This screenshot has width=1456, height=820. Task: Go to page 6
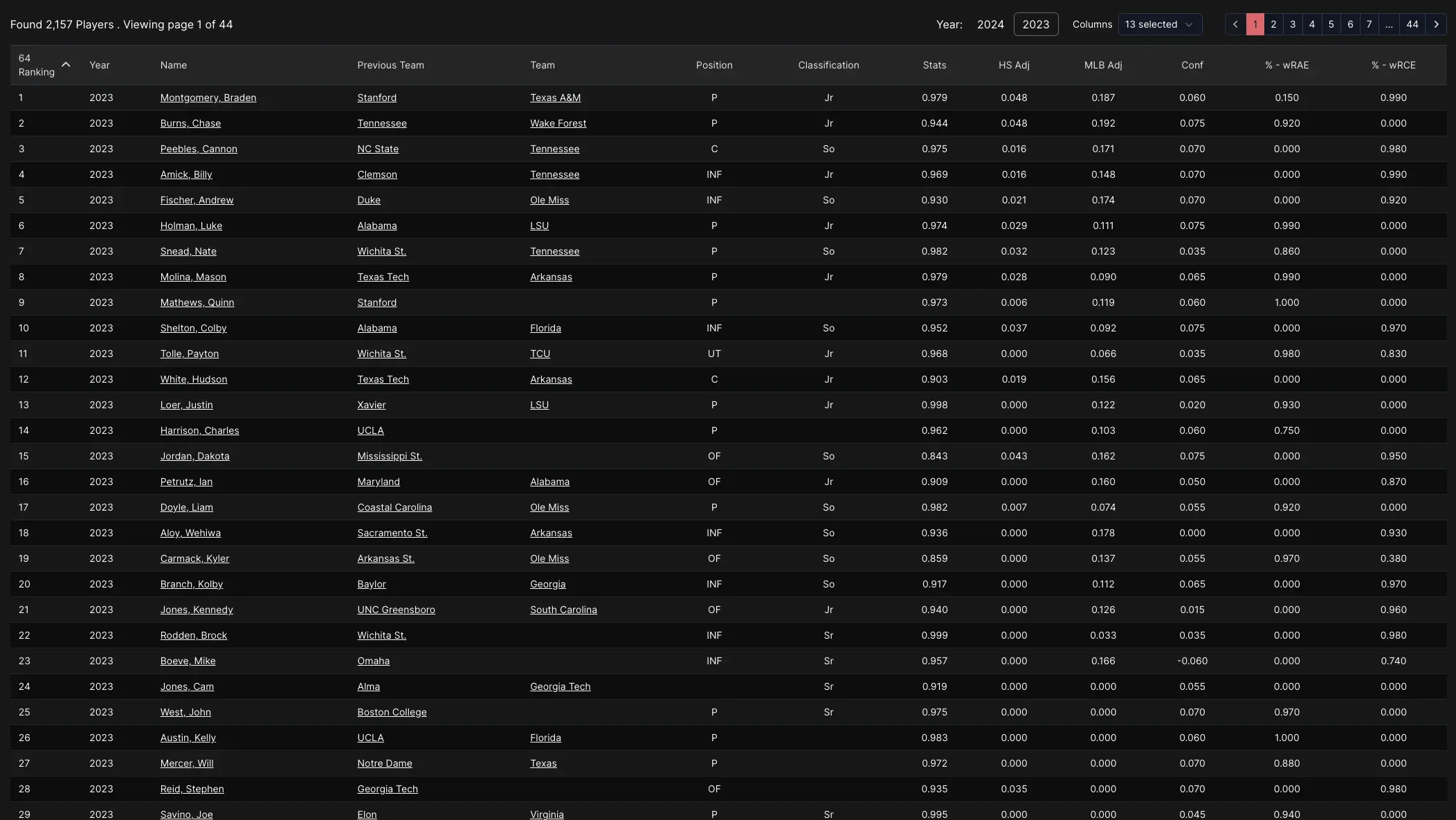1350,24
